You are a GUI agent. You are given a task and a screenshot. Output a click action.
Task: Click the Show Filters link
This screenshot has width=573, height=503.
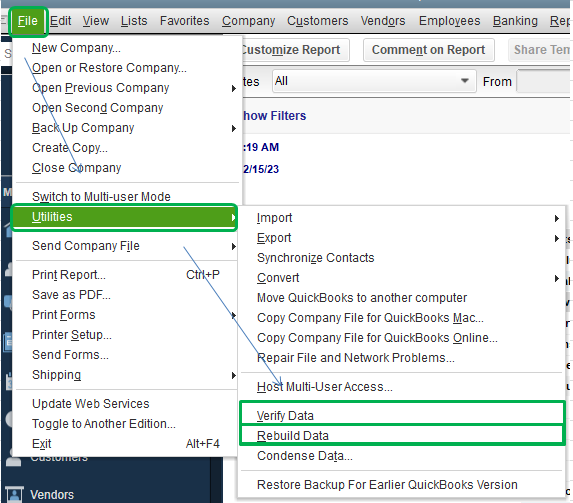click(274, 116)
